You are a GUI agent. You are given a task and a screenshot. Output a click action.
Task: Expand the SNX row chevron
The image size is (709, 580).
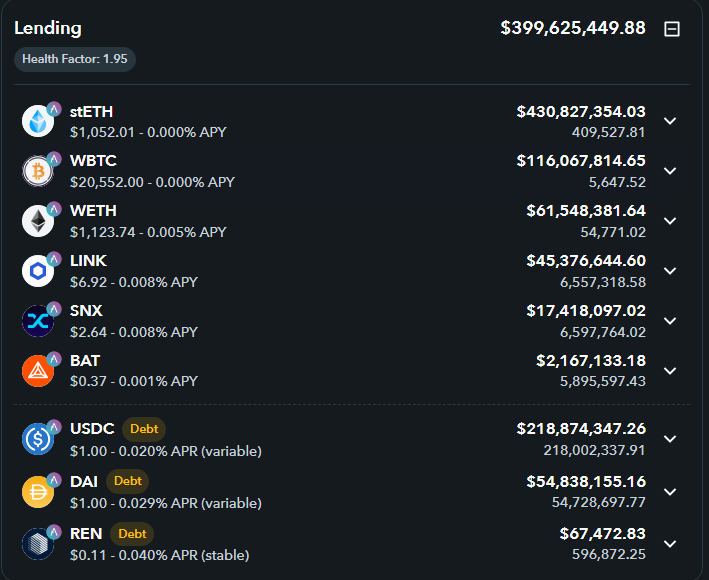(670, 321)
